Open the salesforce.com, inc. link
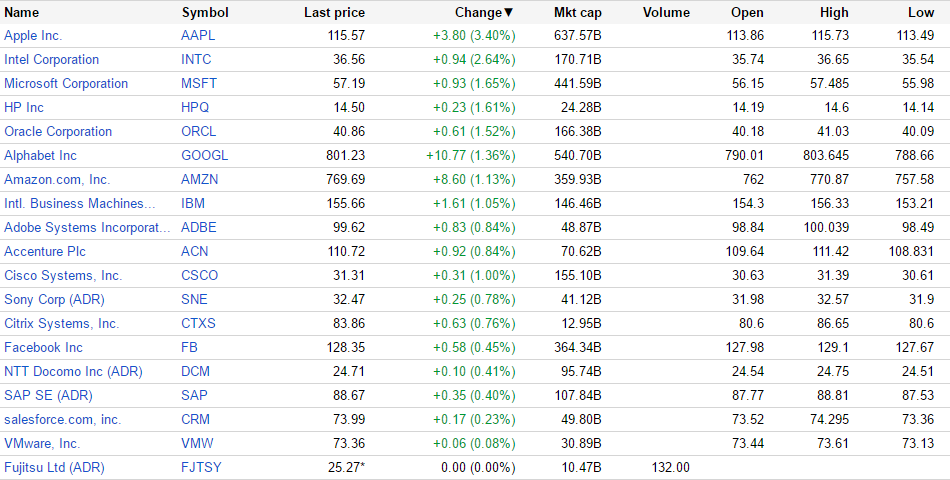 coord(62,419)
